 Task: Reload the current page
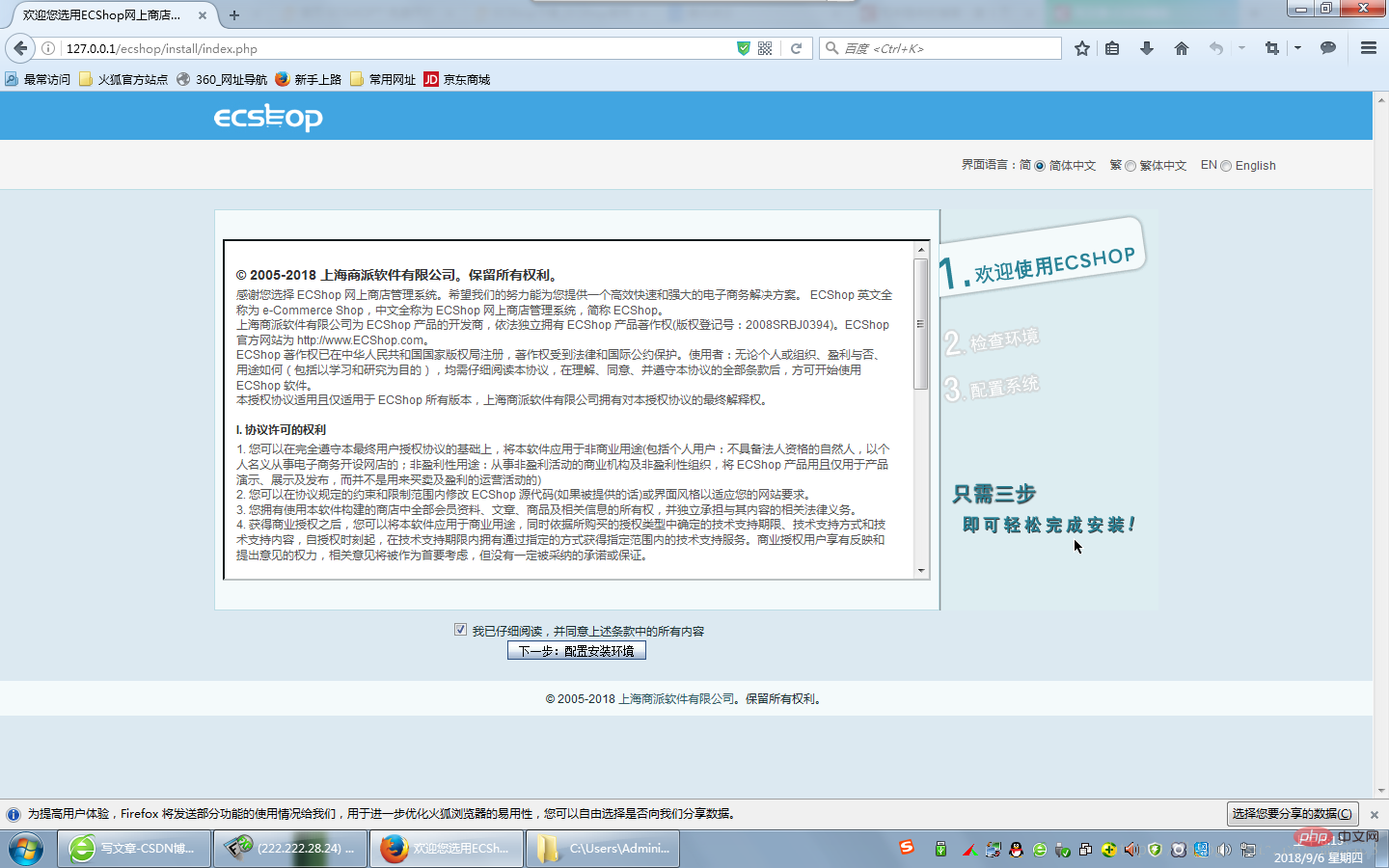[x=796, y=48]
